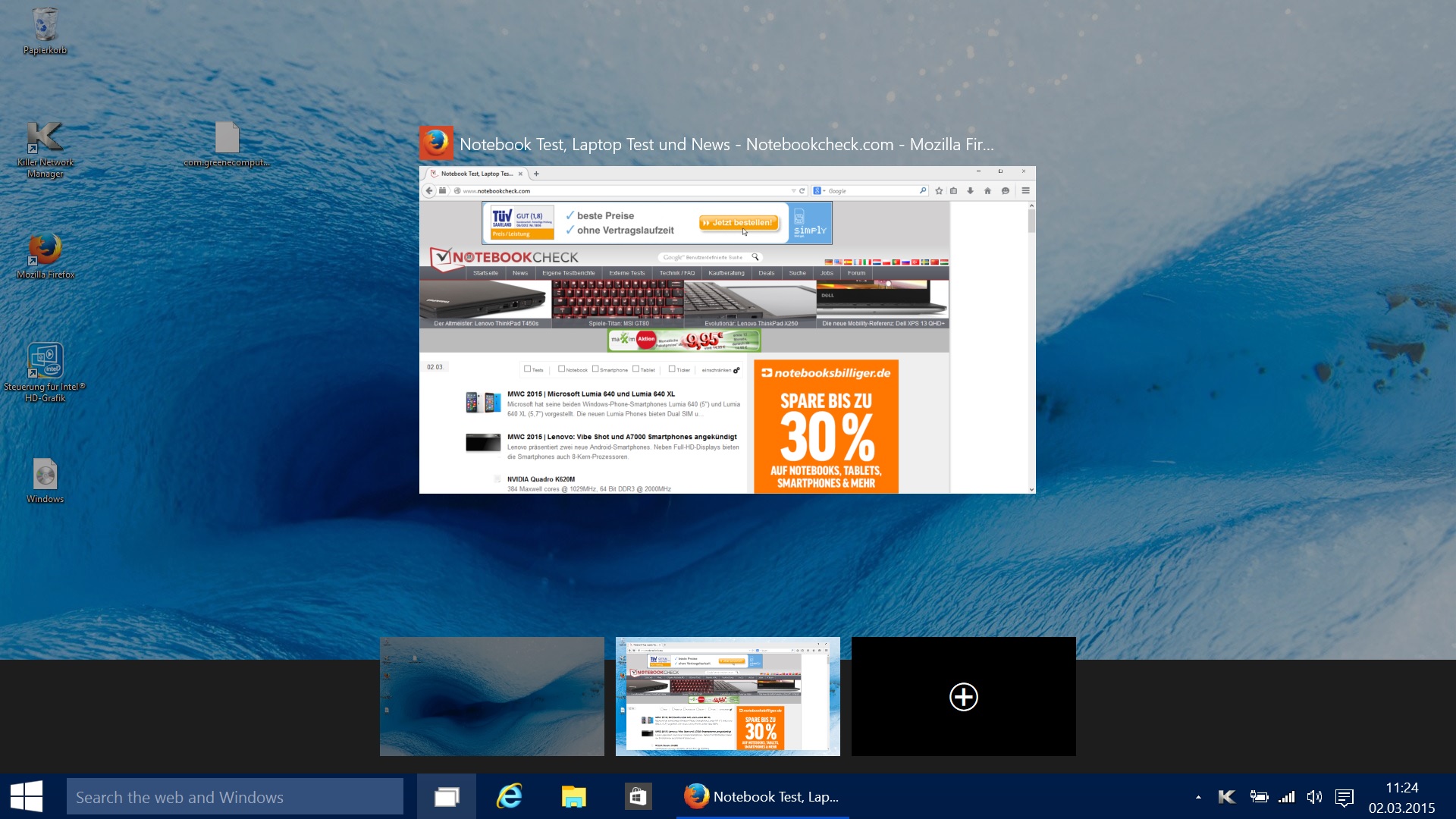
Task: Click the Firefox back navigation arrow
Action: (429, 190)
